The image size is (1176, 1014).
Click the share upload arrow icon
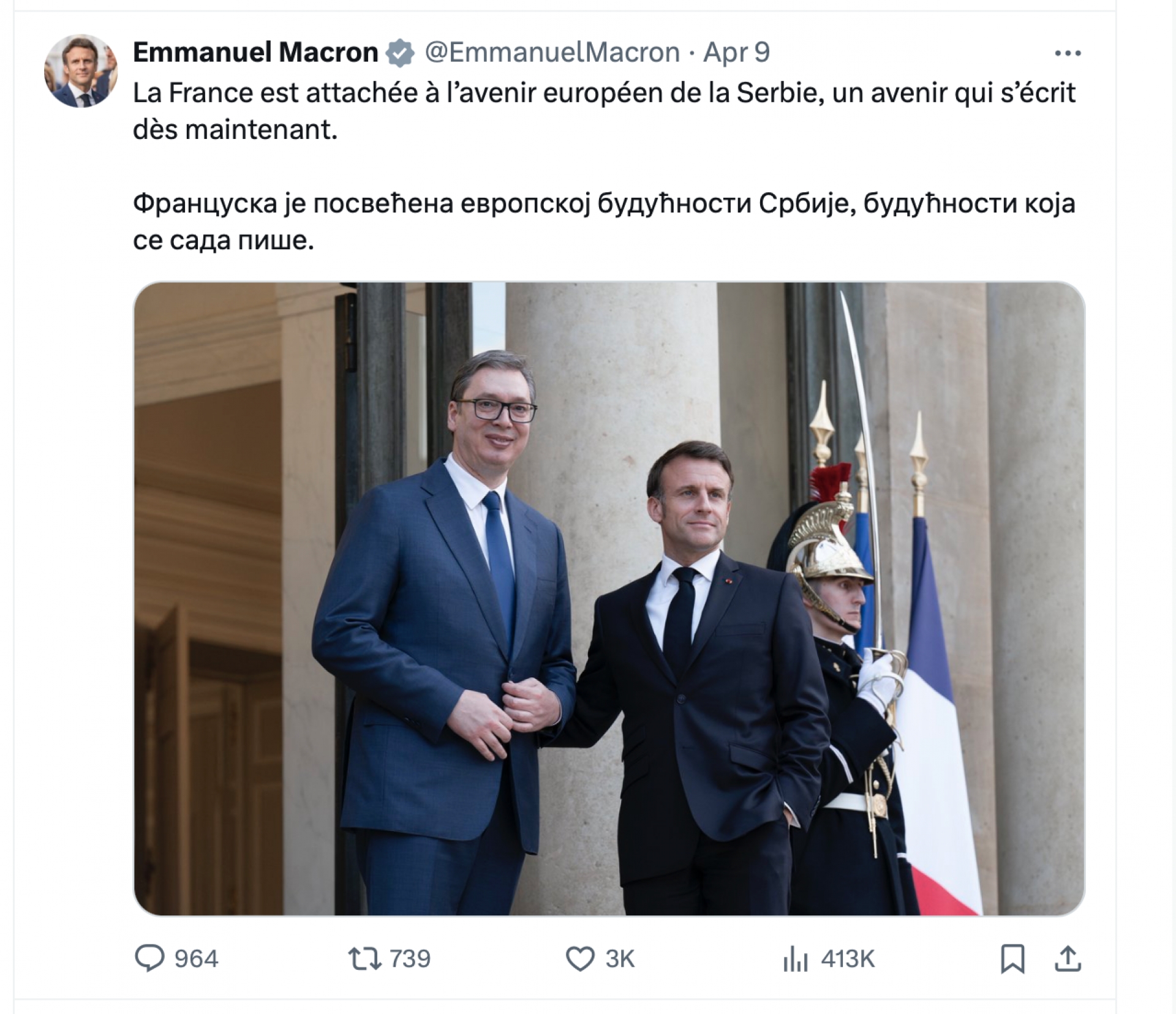click(1068, 959)
